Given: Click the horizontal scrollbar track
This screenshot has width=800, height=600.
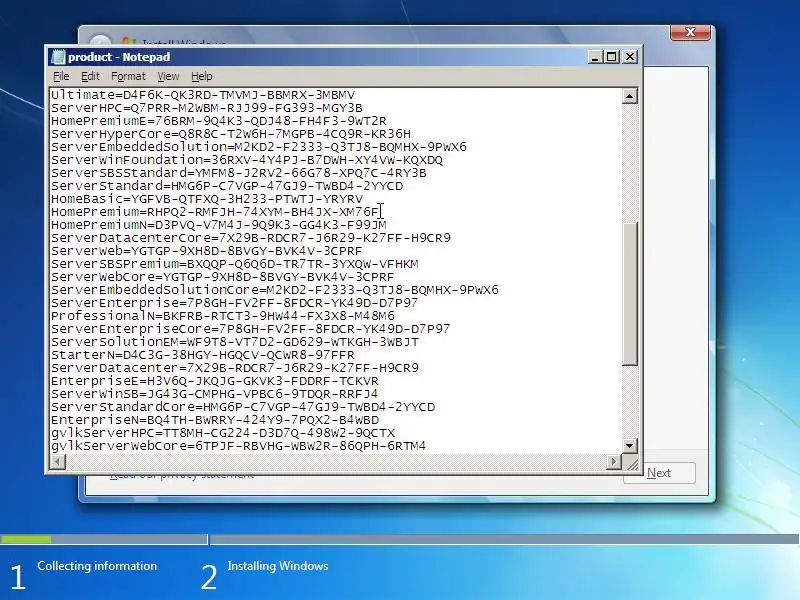Looking at the screenshot, I should pyautogui.click(x=336, y=462).
